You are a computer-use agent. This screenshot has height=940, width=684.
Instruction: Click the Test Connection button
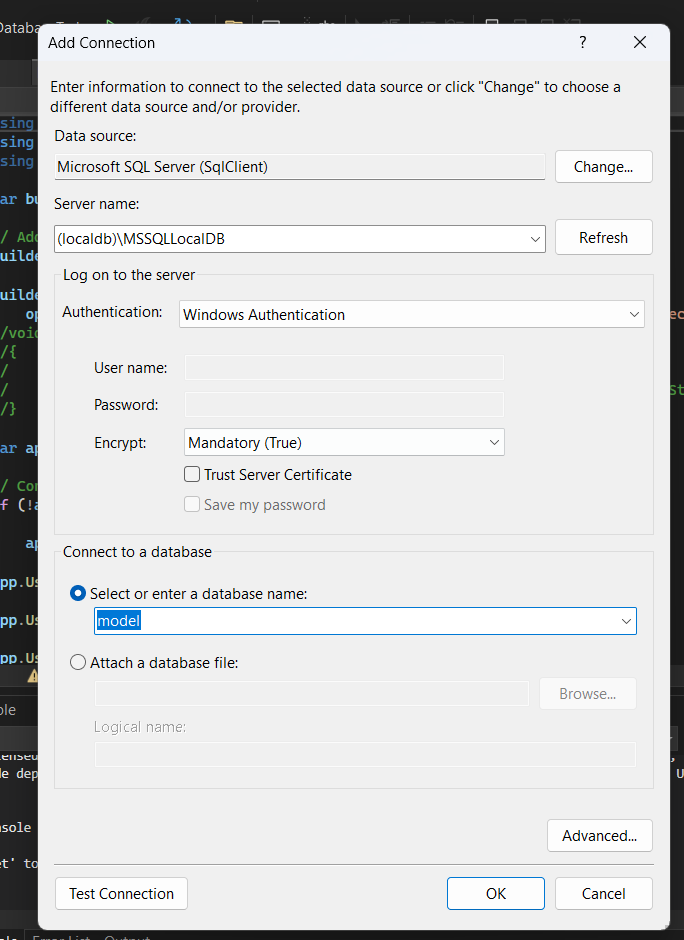point(121,894)
